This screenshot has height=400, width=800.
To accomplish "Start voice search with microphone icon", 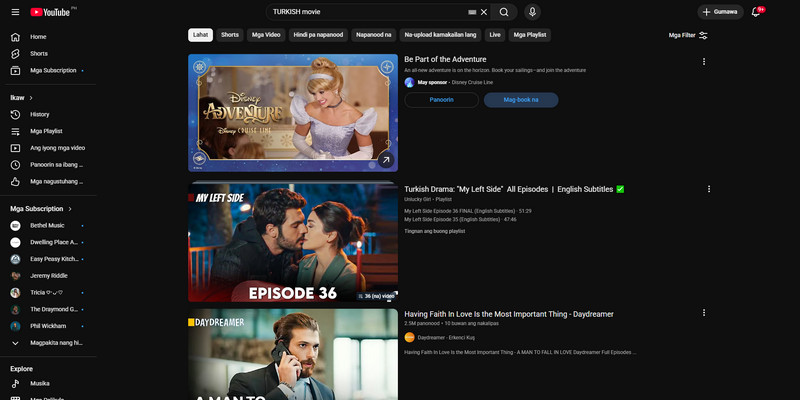I will pos(532,12).
